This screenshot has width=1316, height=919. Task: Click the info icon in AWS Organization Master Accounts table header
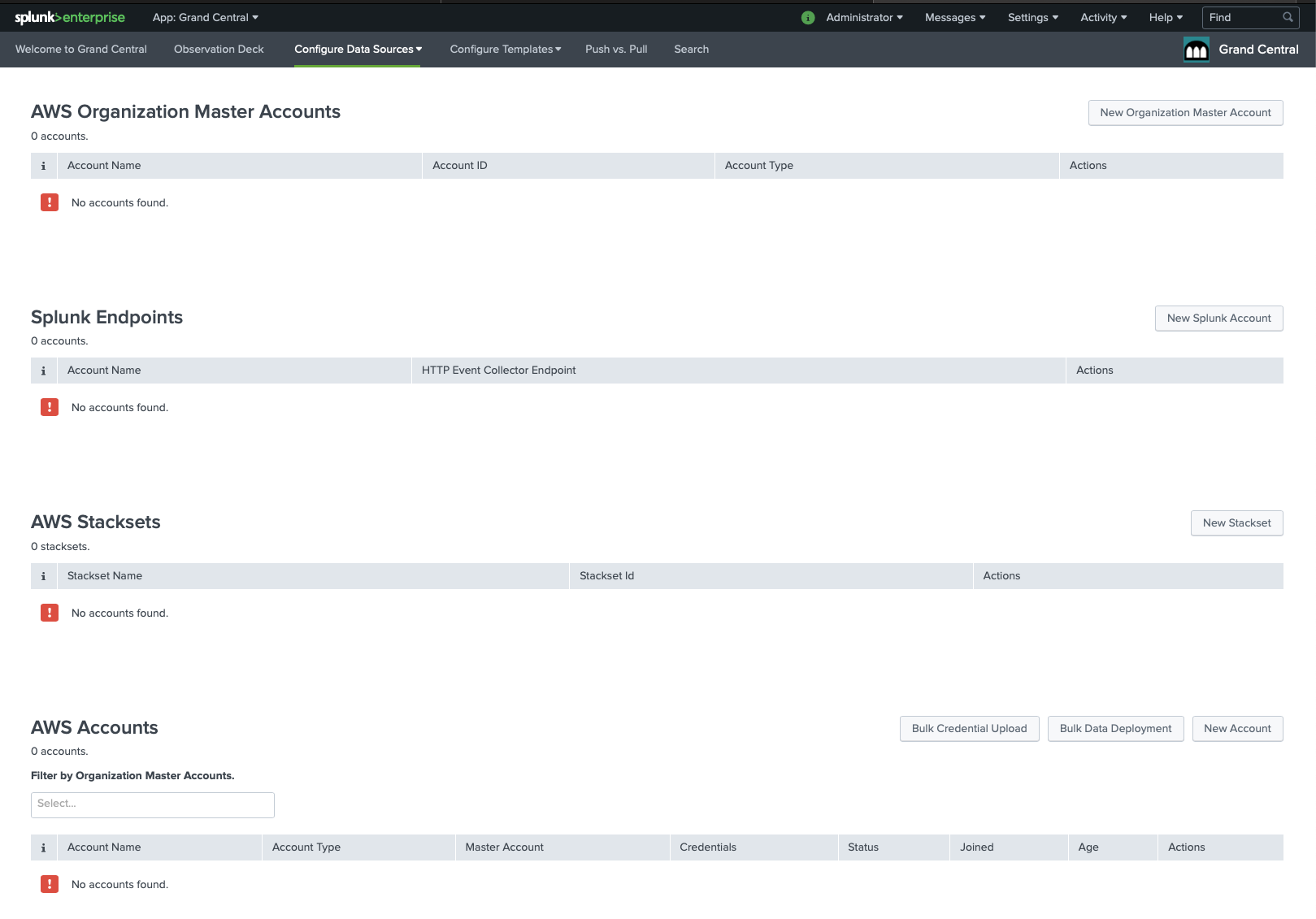click(44, 166)
